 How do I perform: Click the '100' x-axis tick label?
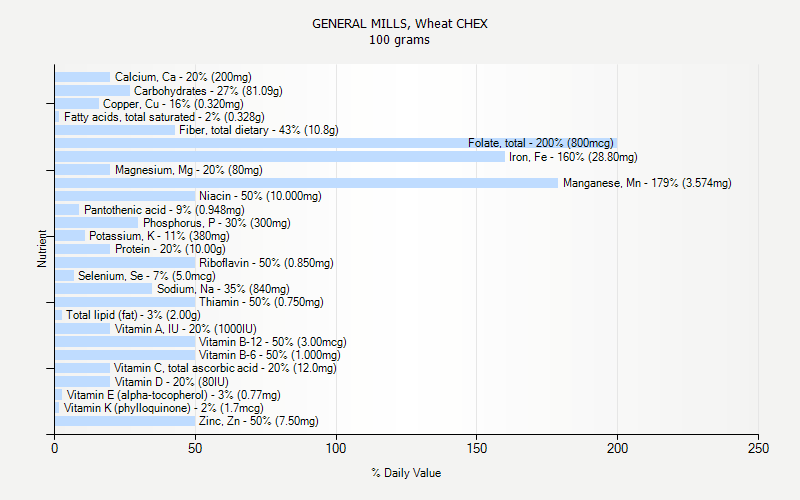[336, 448]
